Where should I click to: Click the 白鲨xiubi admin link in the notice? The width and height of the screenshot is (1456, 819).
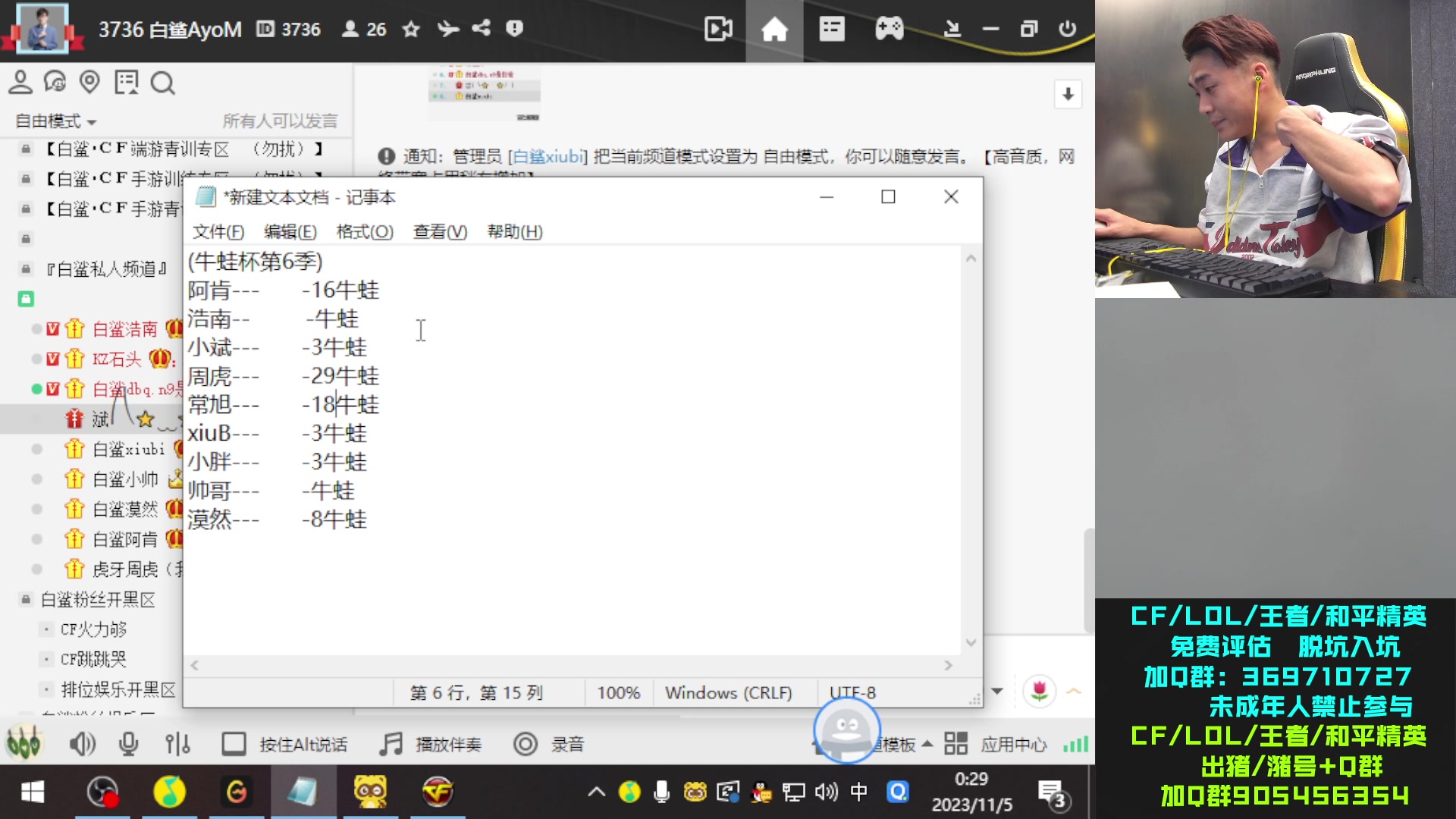pyautogui.click(x=548, y=155)
